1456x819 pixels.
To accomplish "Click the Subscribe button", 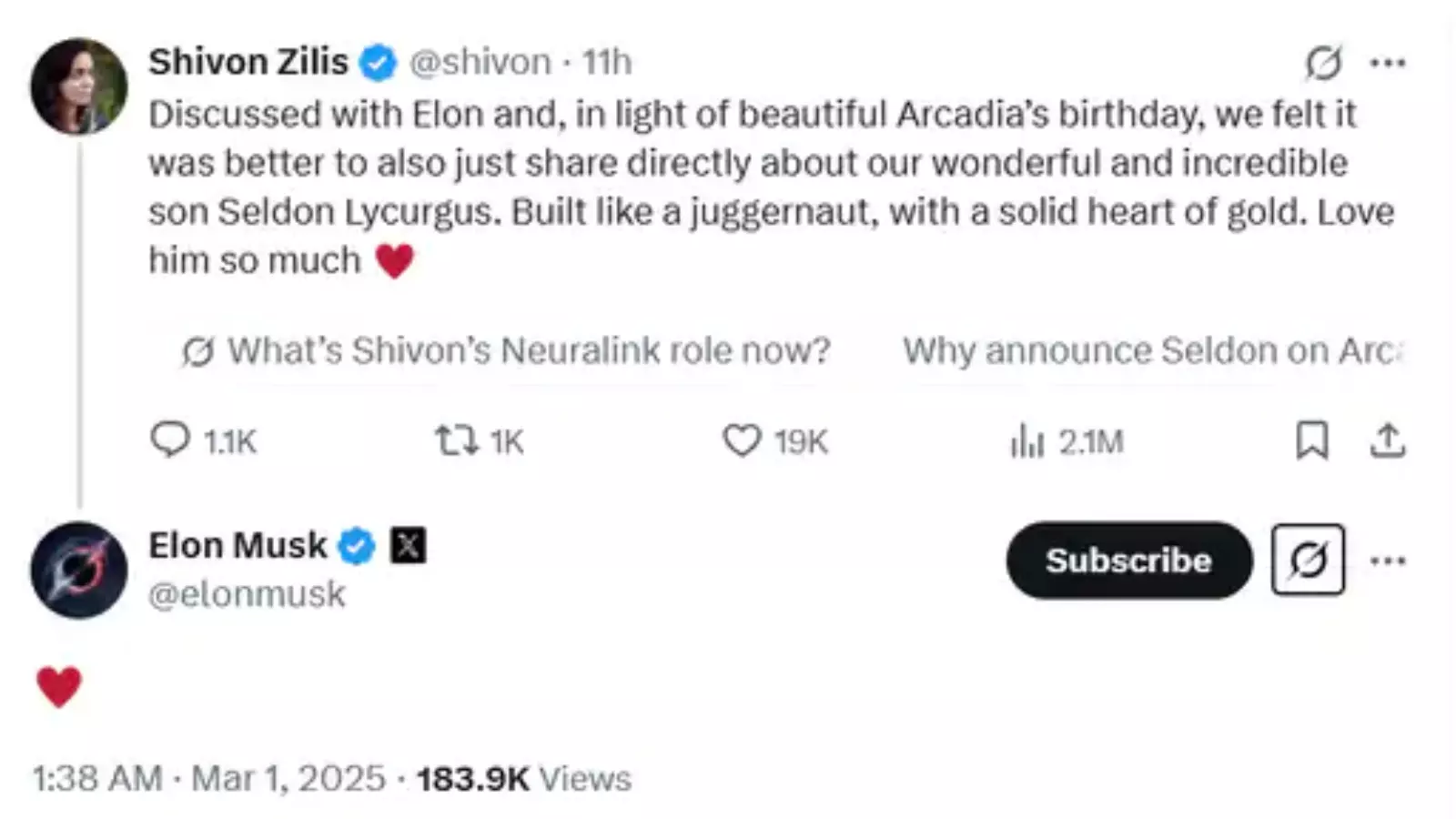I will [1128, 561].
